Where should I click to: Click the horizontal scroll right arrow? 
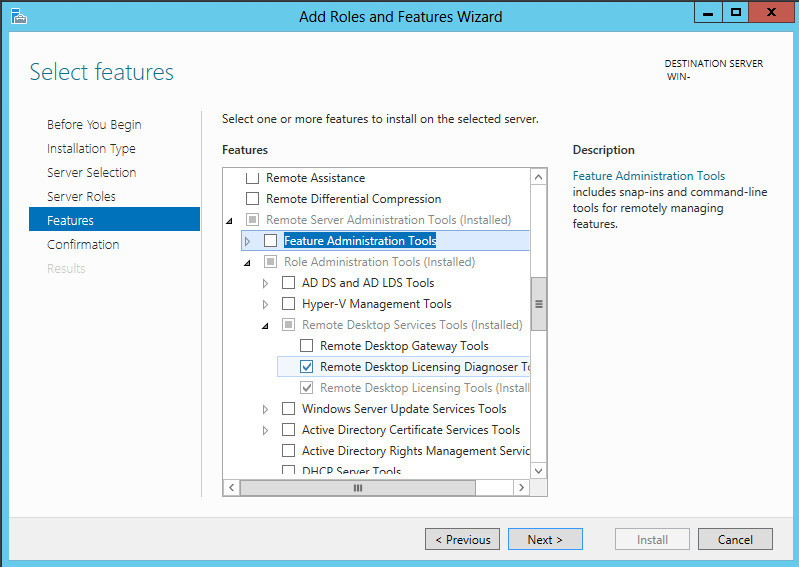(x=521, y=488)
